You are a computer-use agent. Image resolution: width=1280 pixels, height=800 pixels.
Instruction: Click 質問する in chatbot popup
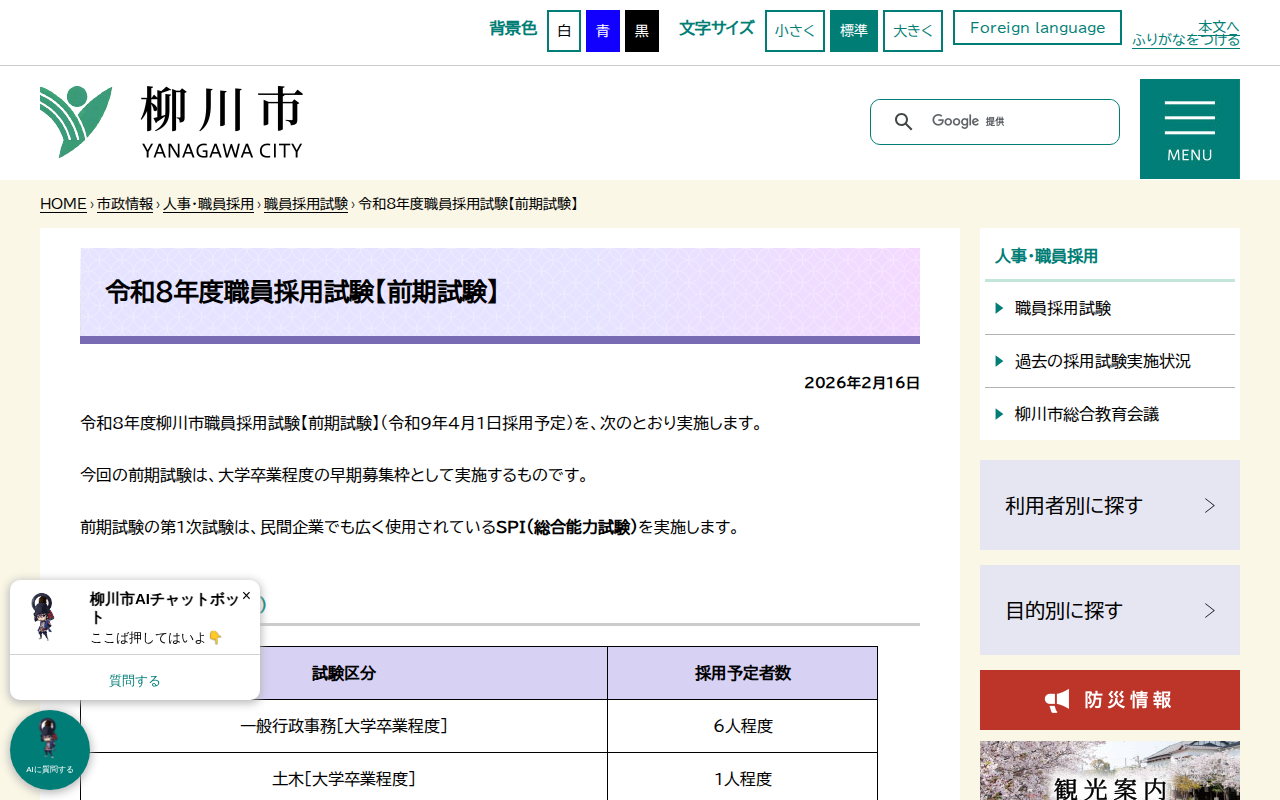135,680
